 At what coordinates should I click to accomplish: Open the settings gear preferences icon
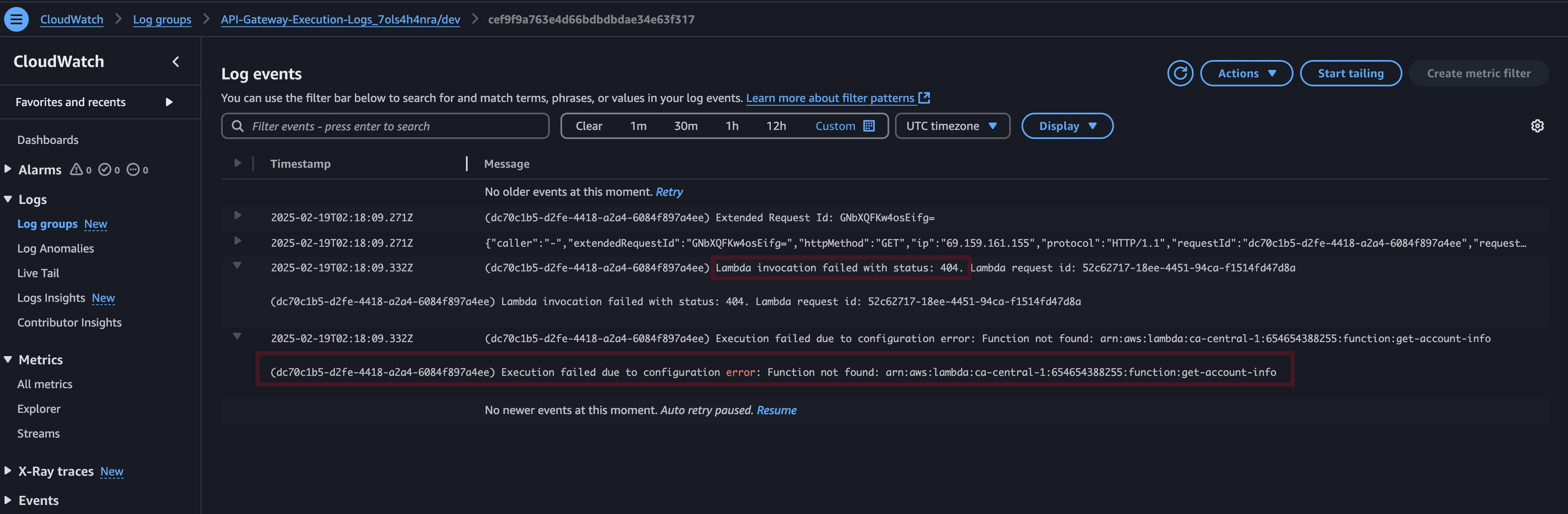pyautogui.click(x=1537, y=126)
